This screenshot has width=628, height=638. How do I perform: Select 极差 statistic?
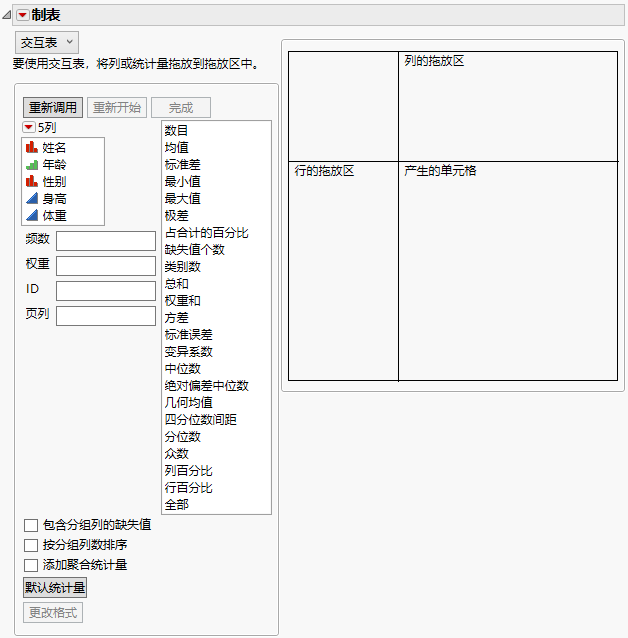tap(176, 216)
